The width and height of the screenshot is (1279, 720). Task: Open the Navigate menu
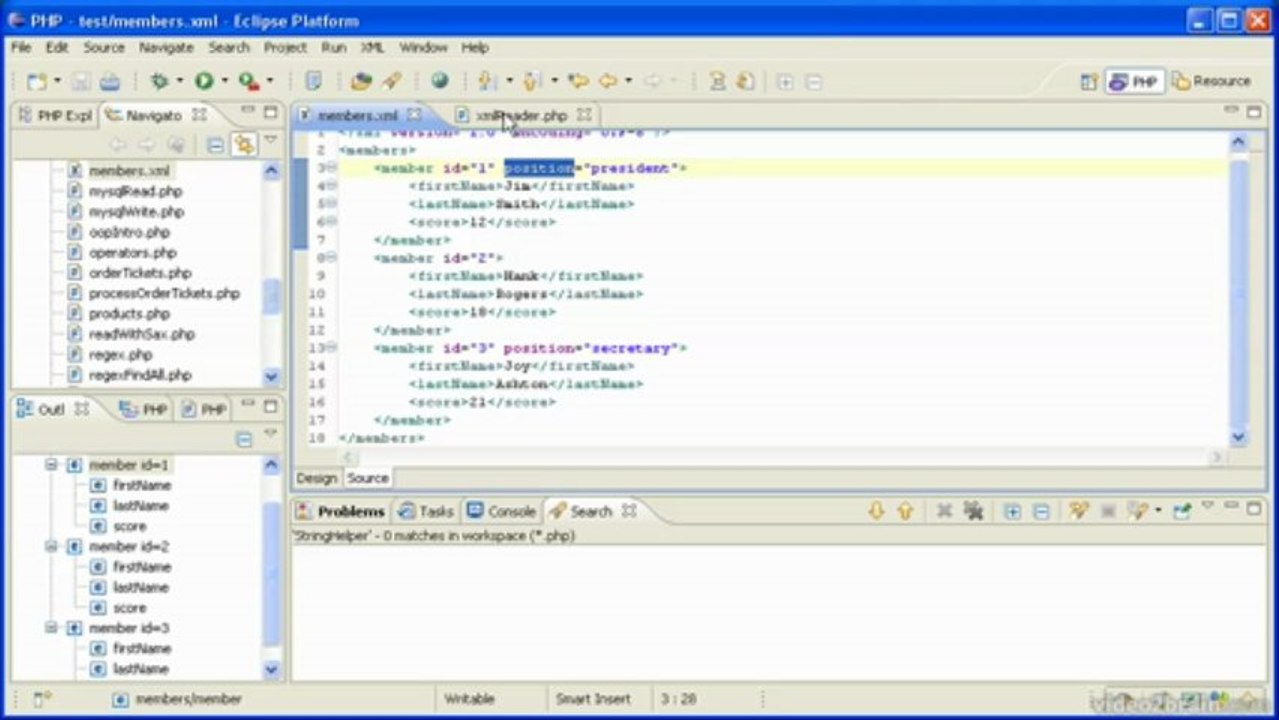[x=166, y=47]
